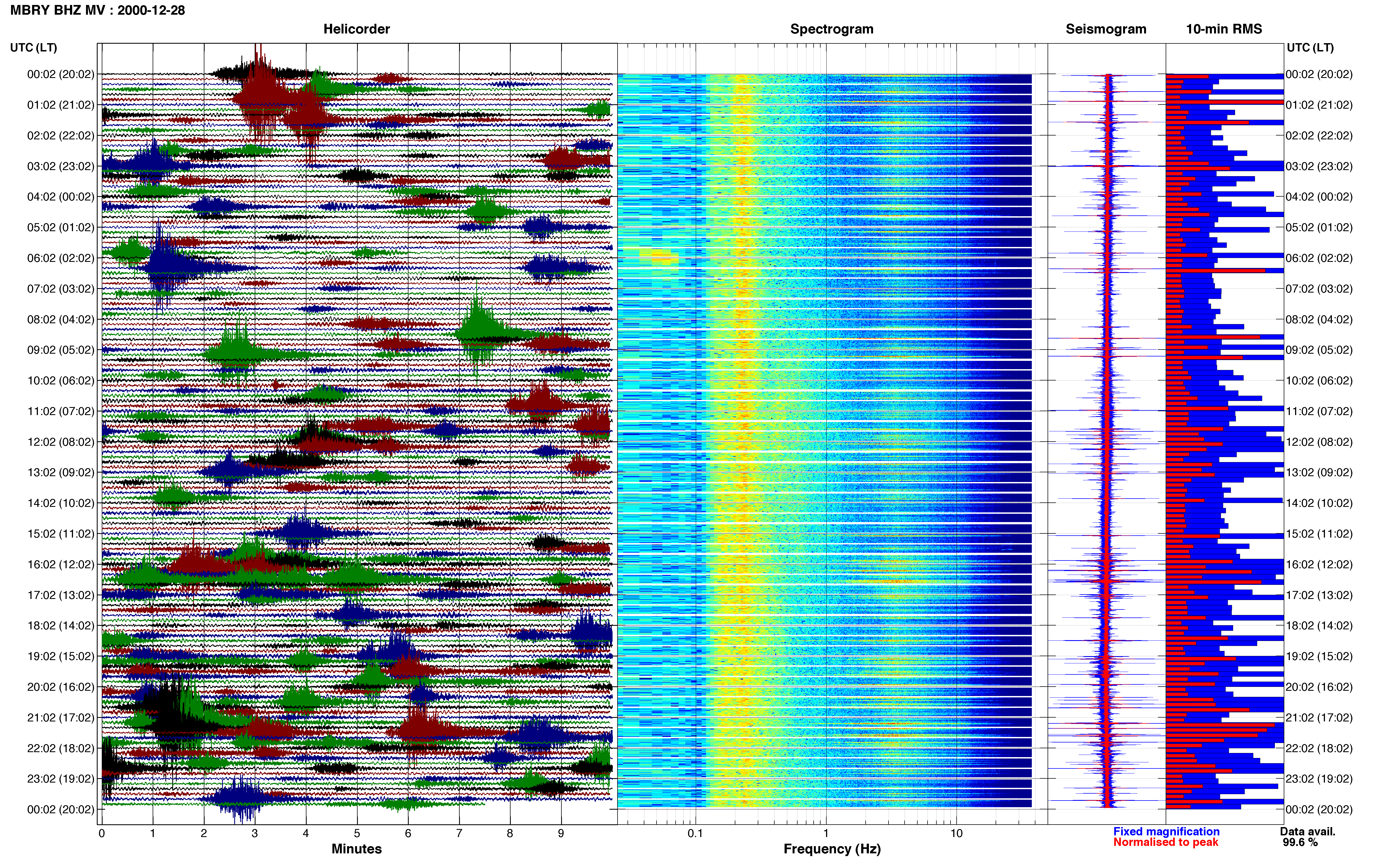
Task: Click Minutes axis tick '7'
Action: click(459, 833)
